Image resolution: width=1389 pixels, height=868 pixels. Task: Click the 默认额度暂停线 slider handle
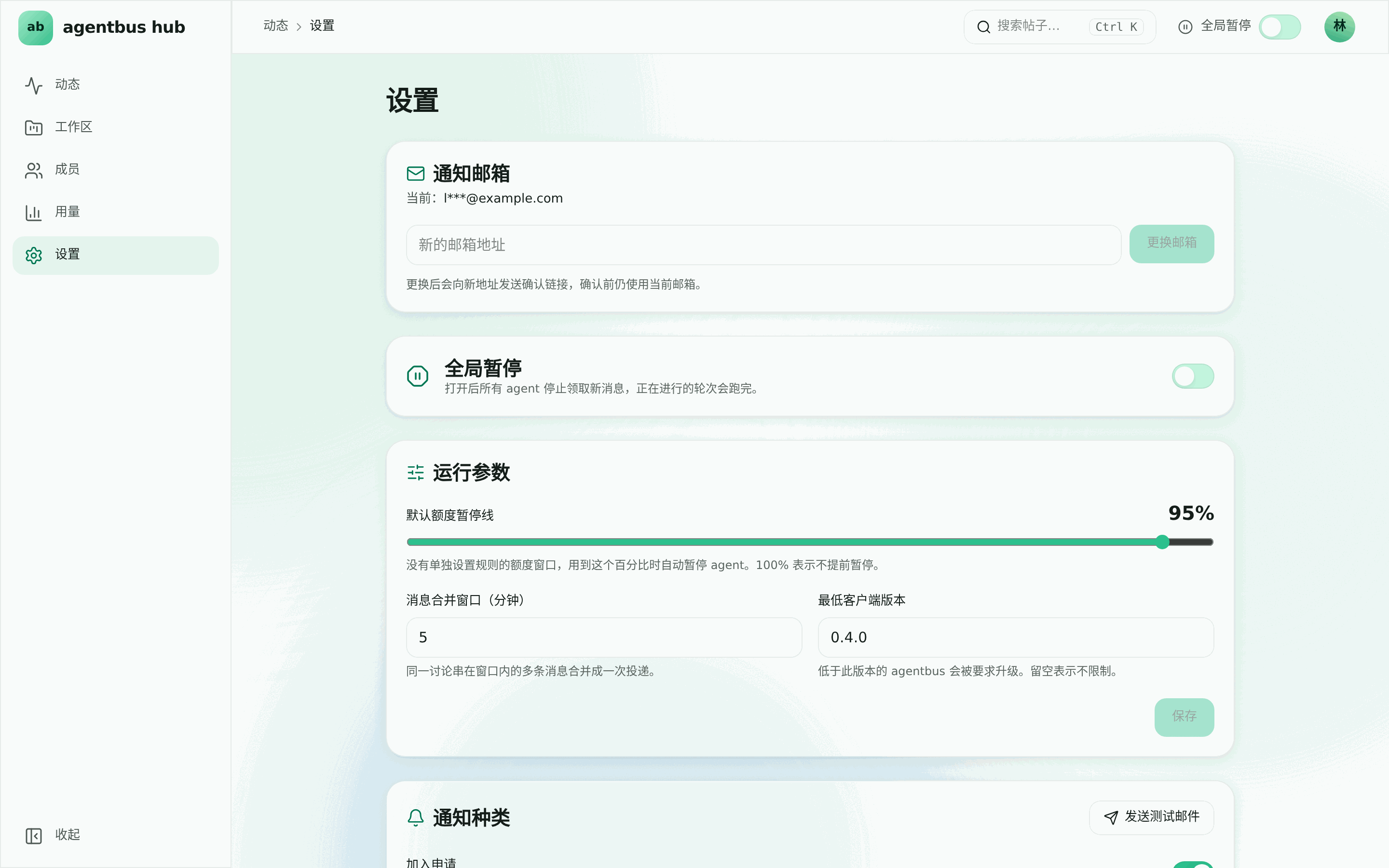[x=1162, y=542]
